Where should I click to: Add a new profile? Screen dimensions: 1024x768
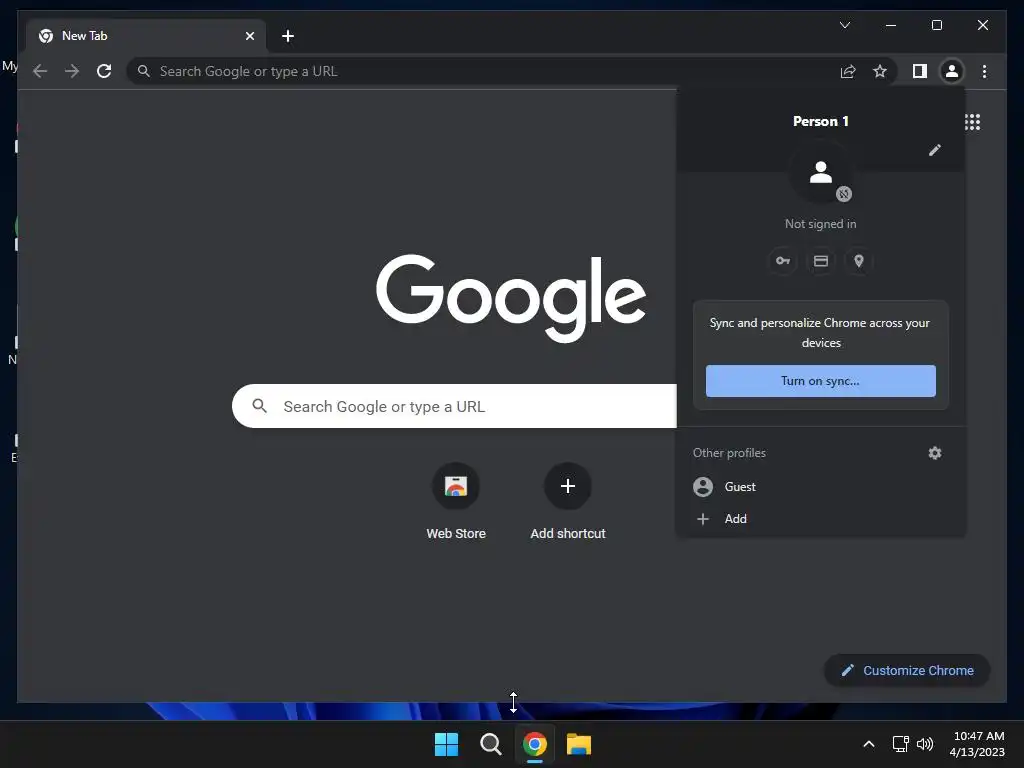point(821,519)
